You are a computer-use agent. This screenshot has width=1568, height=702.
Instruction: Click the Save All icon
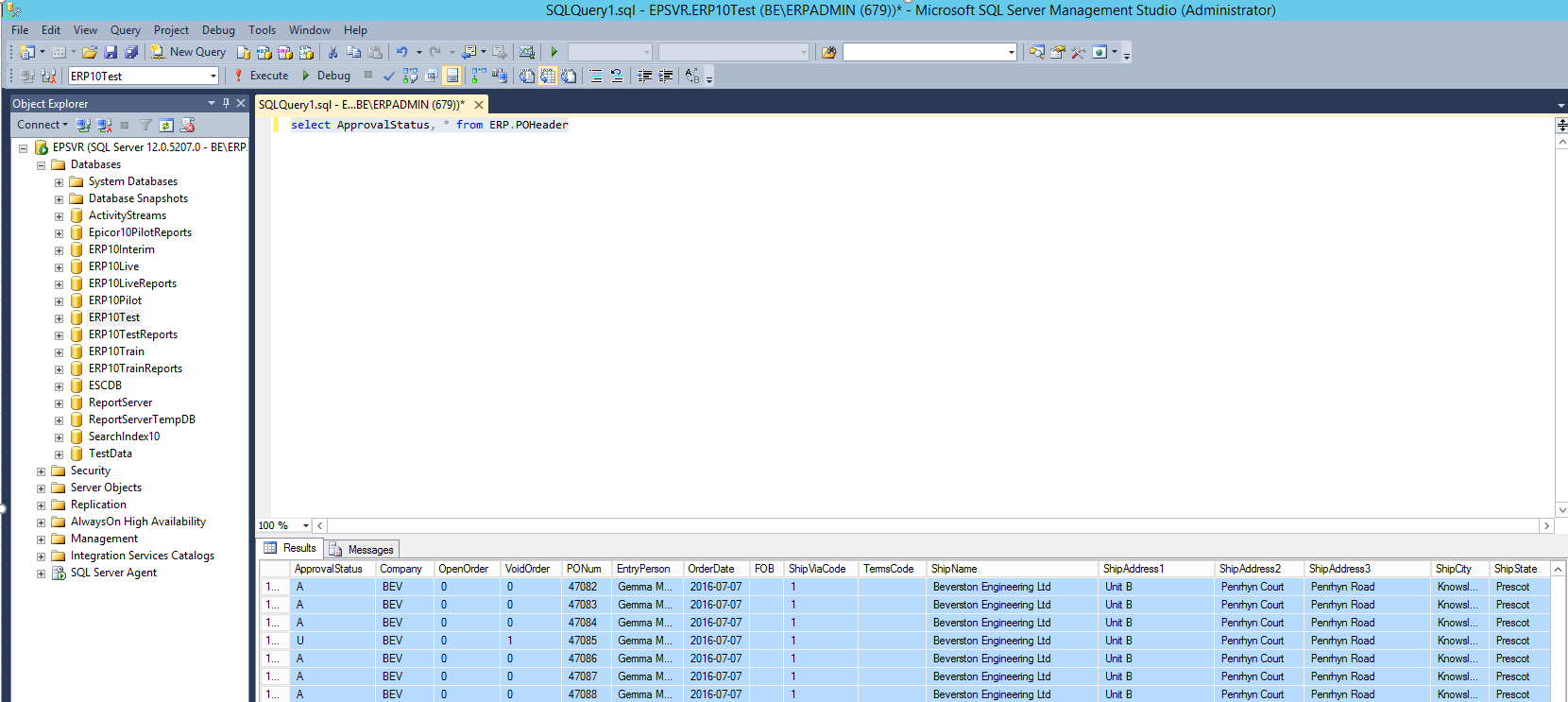point(131,52)
